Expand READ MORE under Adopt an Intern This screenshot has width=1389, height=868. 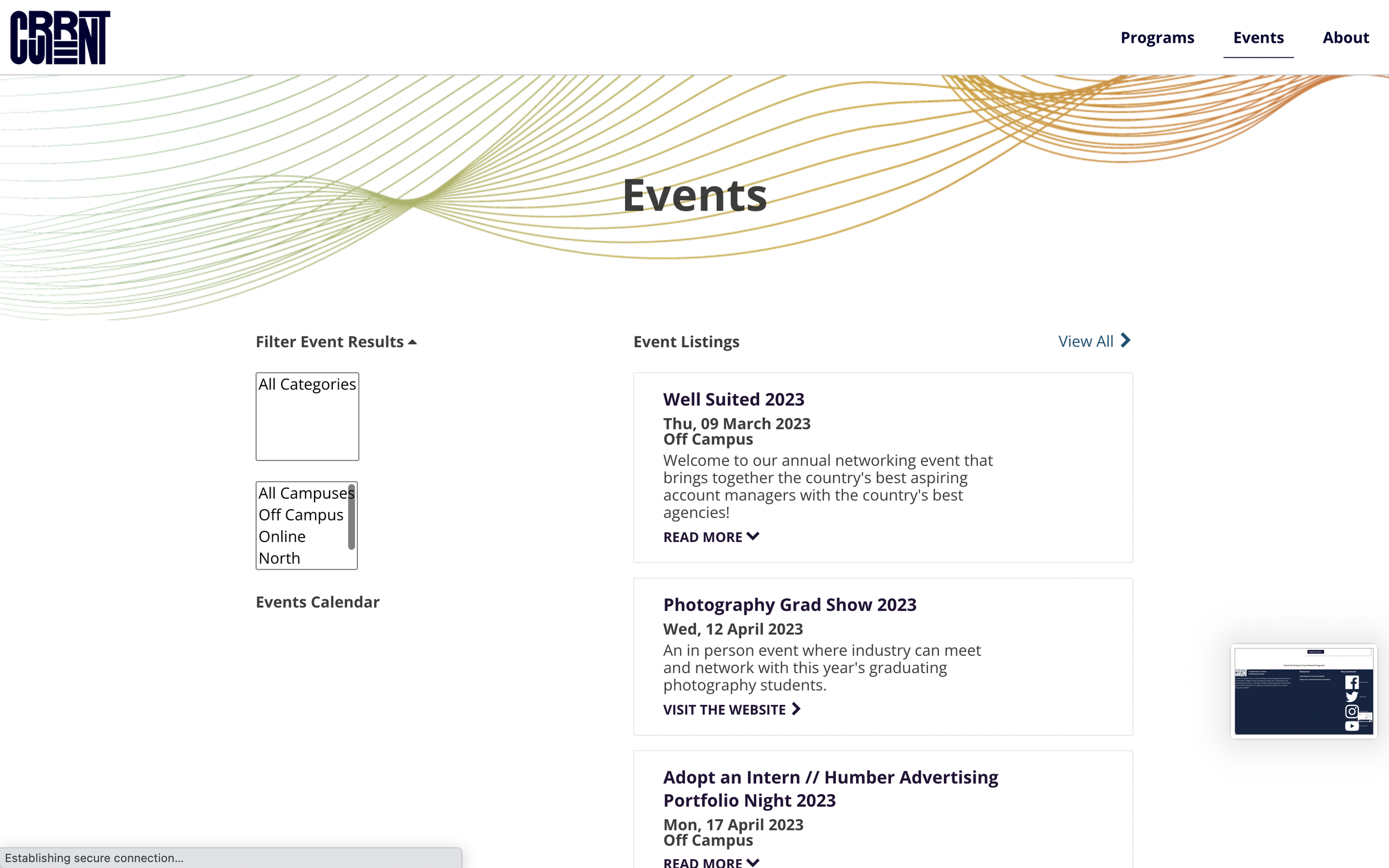click(x=703, y=862)
